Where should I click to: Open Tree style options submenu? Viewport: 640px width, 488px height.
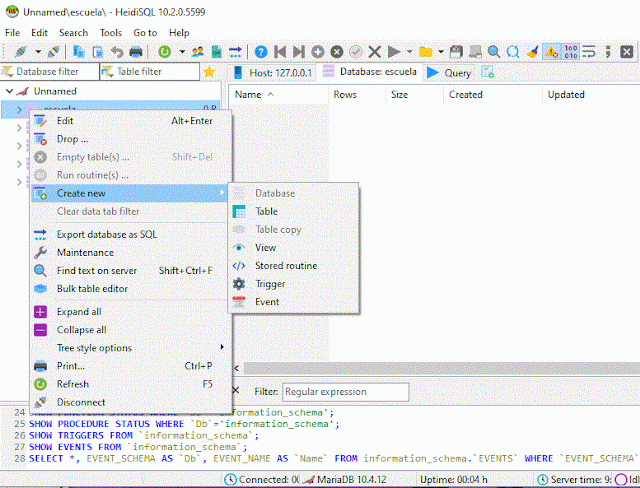[129, 348]
